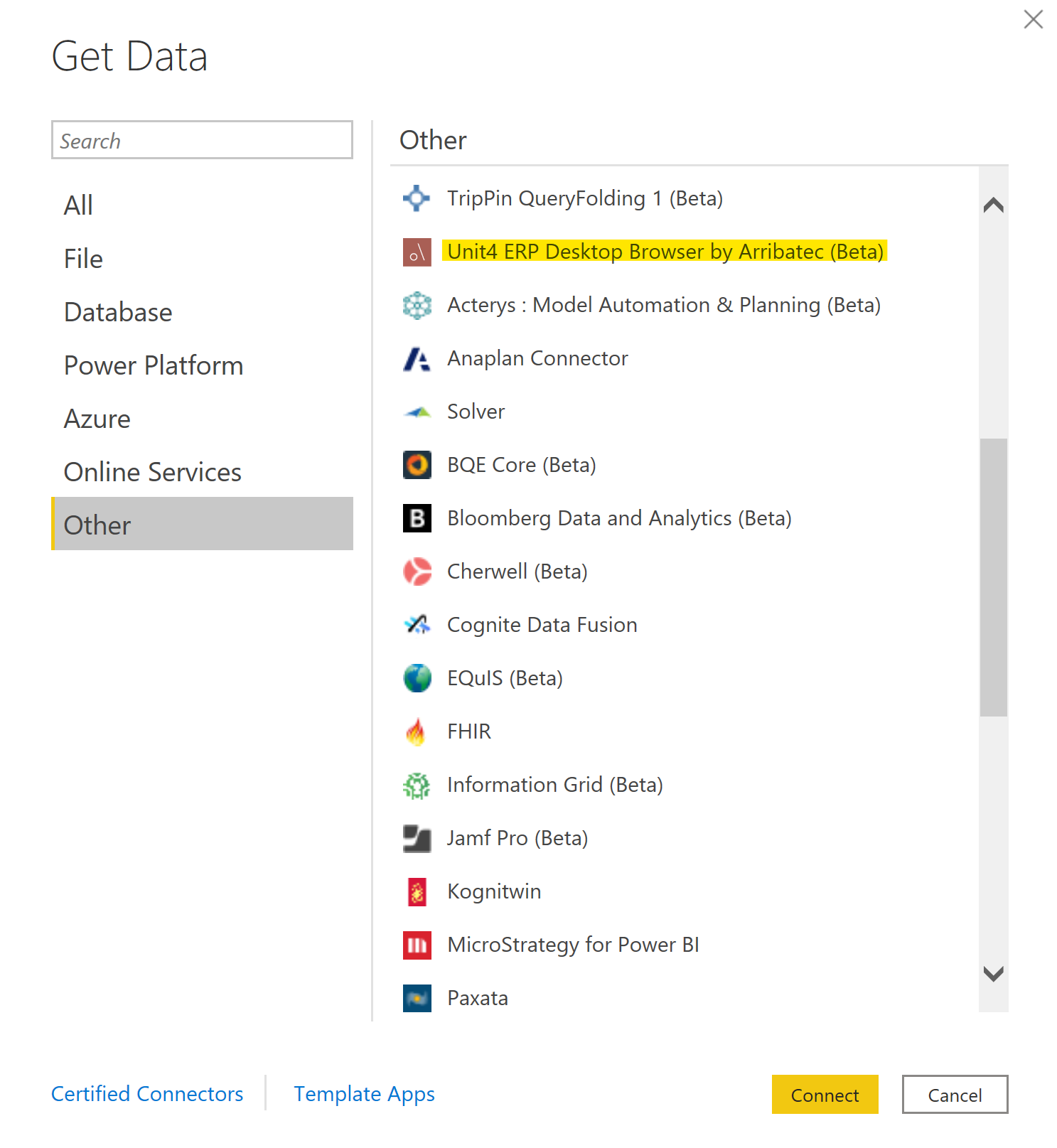Click the Cancel button
The width and height of the screenshot is (1057, 1148).
point(955,1095)
